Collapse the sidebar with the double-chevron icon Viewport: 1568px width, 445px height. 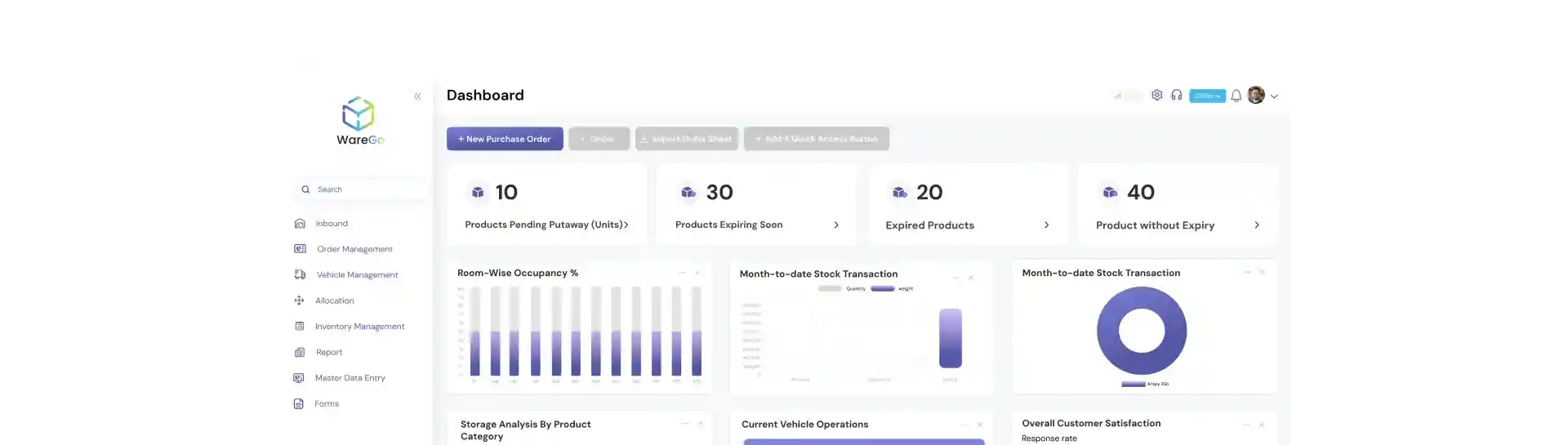click(x=417, y=96)
